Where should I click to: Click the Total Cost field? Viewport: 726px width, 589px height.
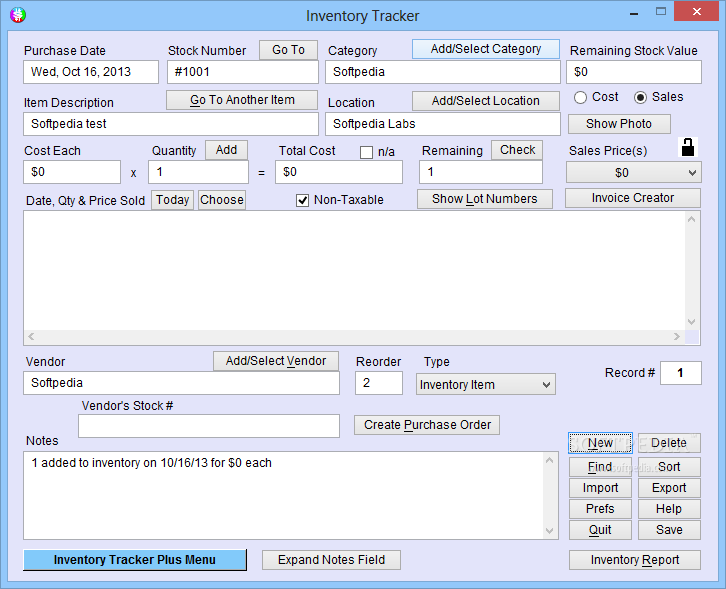[x=339, y=172]
